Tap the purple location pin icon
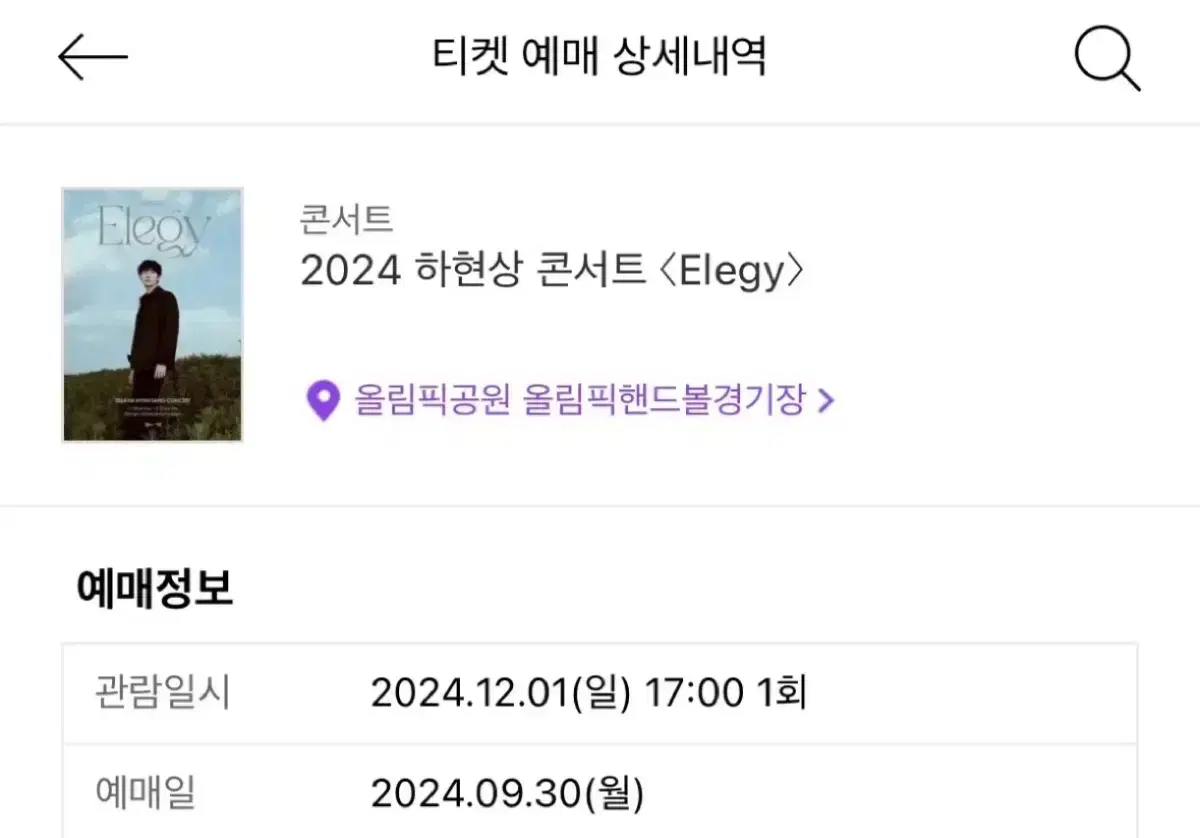The height and width of the screenshot is (838, 1200). (322, 401)
